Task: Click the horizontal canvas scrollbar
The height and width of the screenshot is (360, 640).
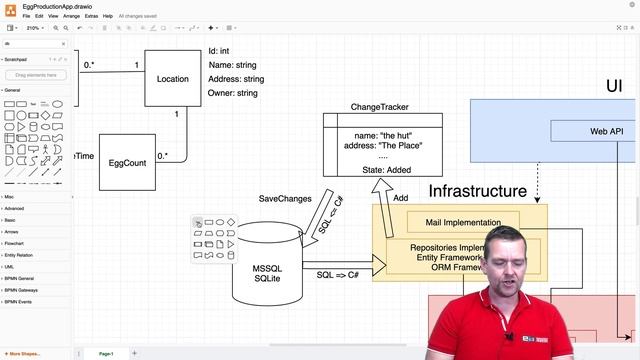Action: coord(338,345)
